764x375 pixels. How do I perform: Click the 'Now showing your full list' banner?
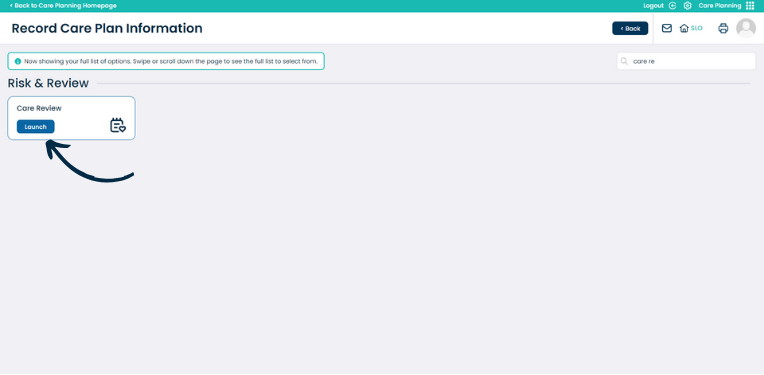(166, 61)
